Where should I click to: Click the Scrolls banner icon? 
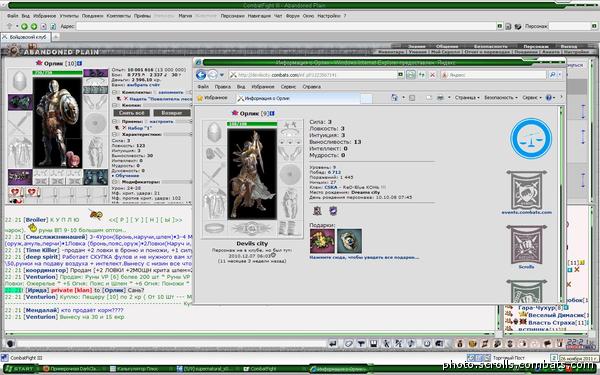click(527, 245)
